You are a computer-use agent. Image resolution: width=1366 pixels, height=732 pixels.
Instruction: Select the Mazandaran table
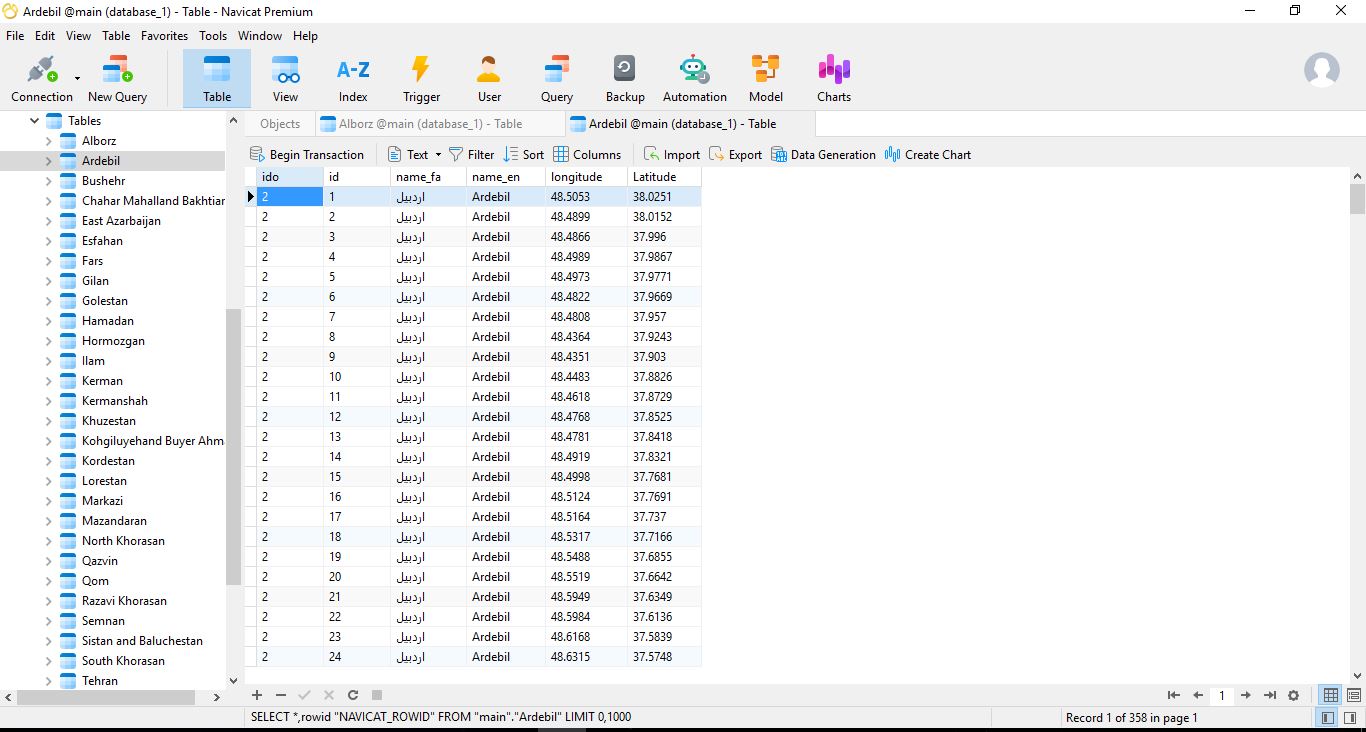pyautogui.click(x=114, y=521)
